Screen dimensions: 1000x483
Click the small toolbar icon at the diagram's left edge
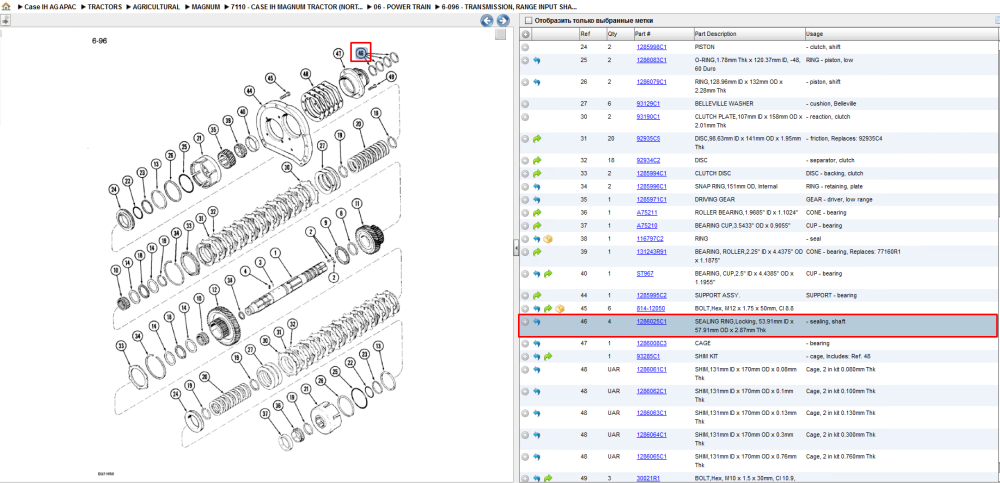point(5,20)
